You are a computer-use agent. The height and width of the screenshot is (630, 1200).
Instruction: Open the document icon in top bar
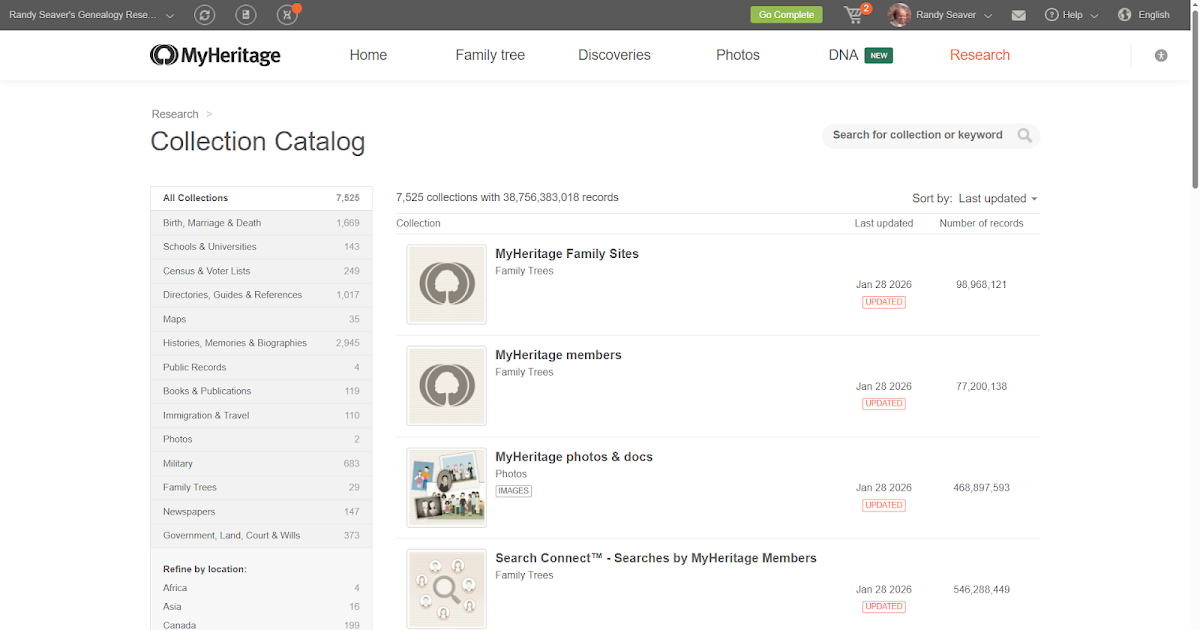(x=247, y=15)
